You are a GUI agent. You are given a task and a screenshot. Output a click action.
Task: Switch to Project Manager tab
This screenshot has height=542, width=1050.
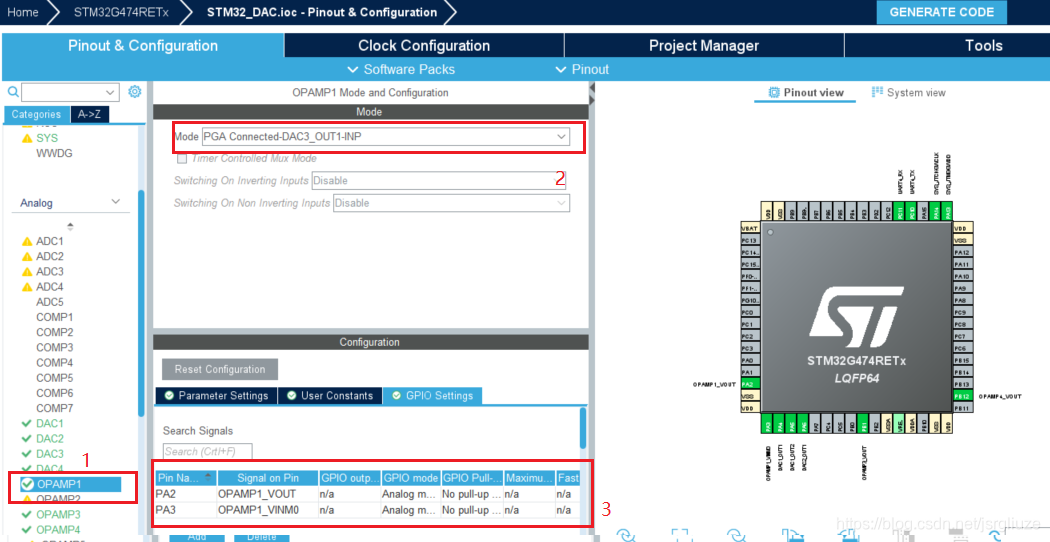click(x=704, y=46)
